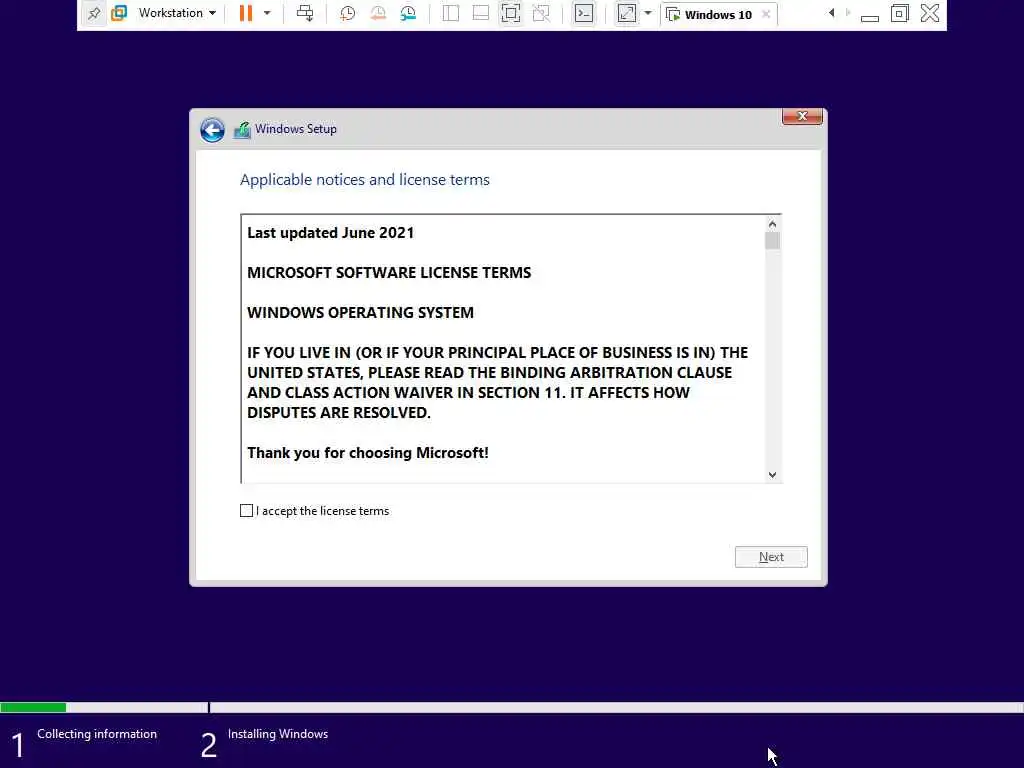The image size is (1024, 768).
Task: Minimize the VMware full screen toolbar
Action: (870, 16)
